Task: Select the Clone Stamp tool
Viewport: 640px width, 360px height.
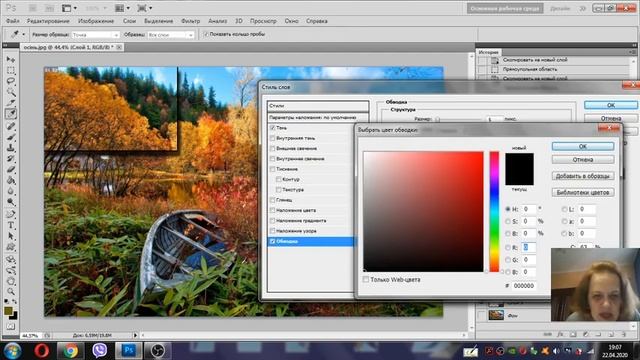Action: click(11, 148)
